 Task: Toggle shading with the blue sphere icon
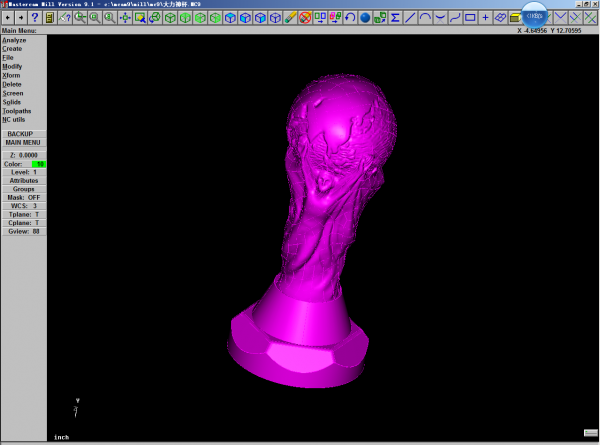pos(365,18)
